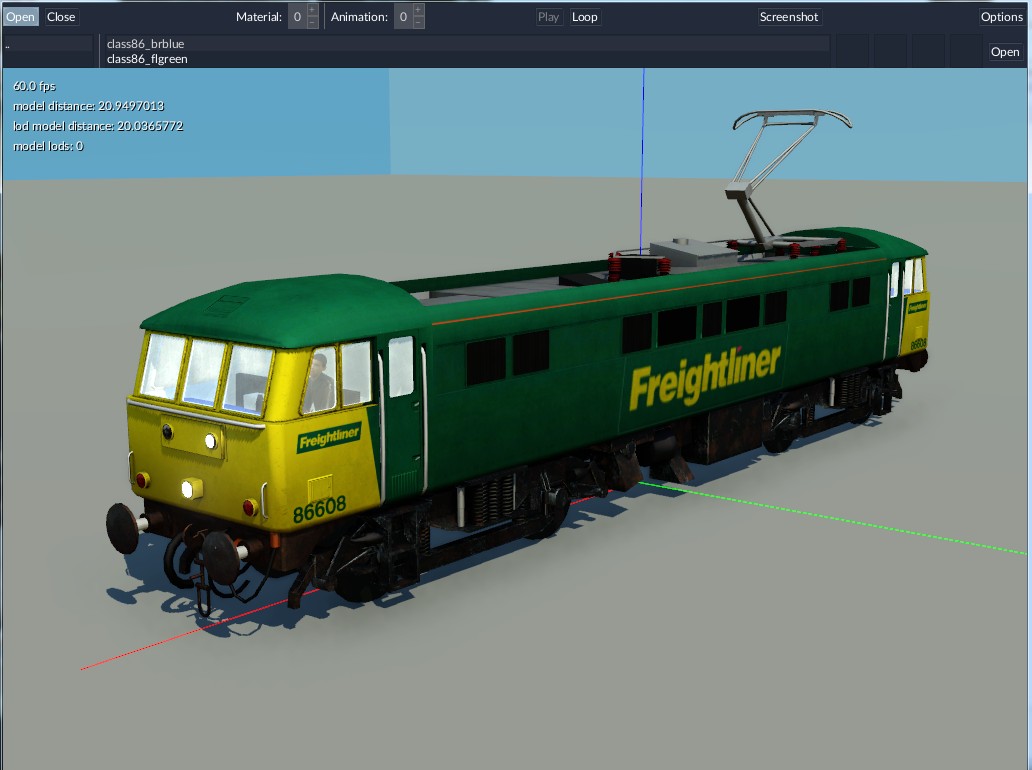Select class86_brblue in the file list
The height and width of the screenshot is (770, 1032).
click(467, 43)
